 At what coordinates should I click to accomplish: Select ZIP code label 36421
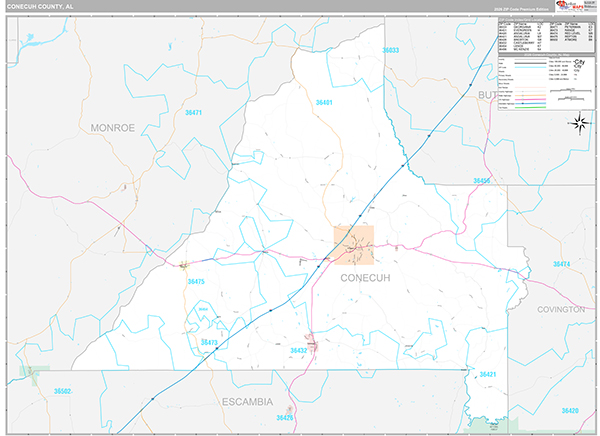(488, 374)
